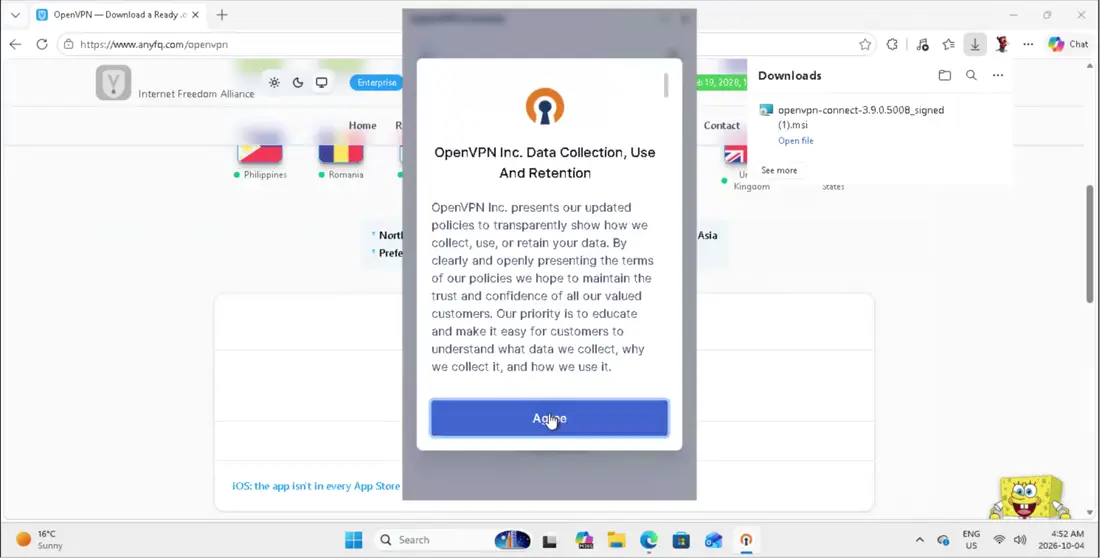
Task: Click the OpenVPN dialog scrollbar thumb
Action: [x=666, y=85]
